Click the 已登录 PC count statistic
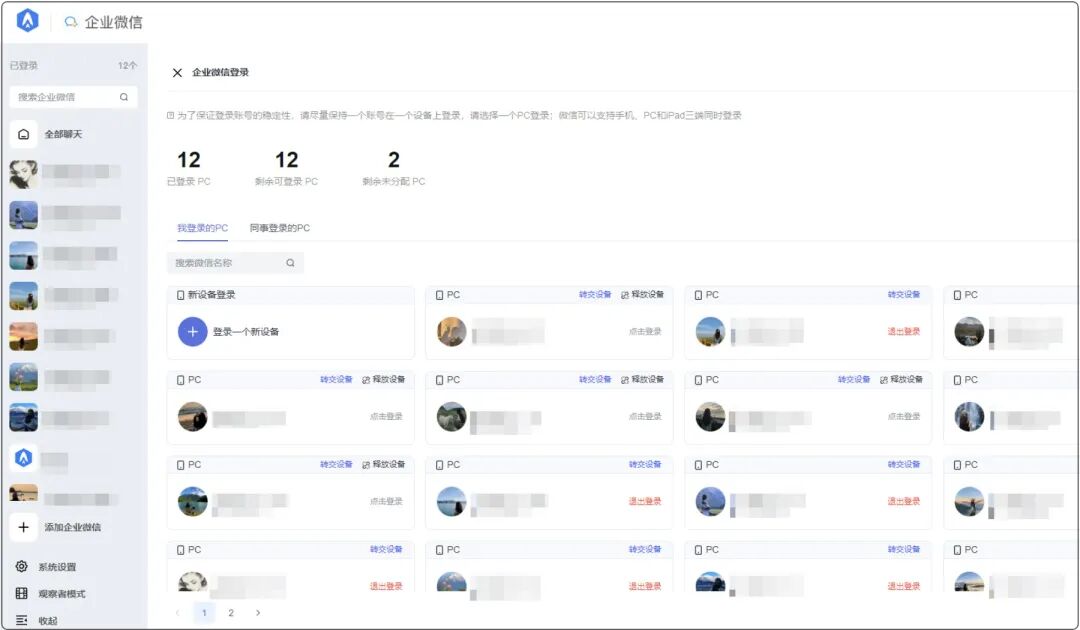1080x630 pixels. click(189, 169)
